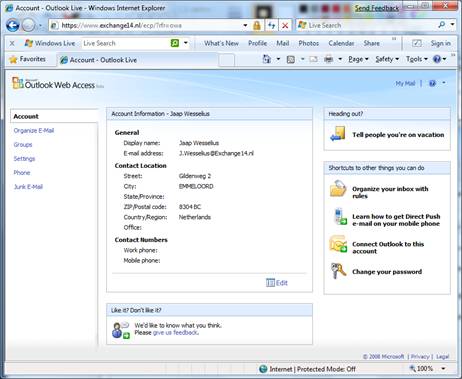Click the Windows Live toolbar search field
Image resolution: width=462 pixels, height=379 pixels.
coord(125,43)
